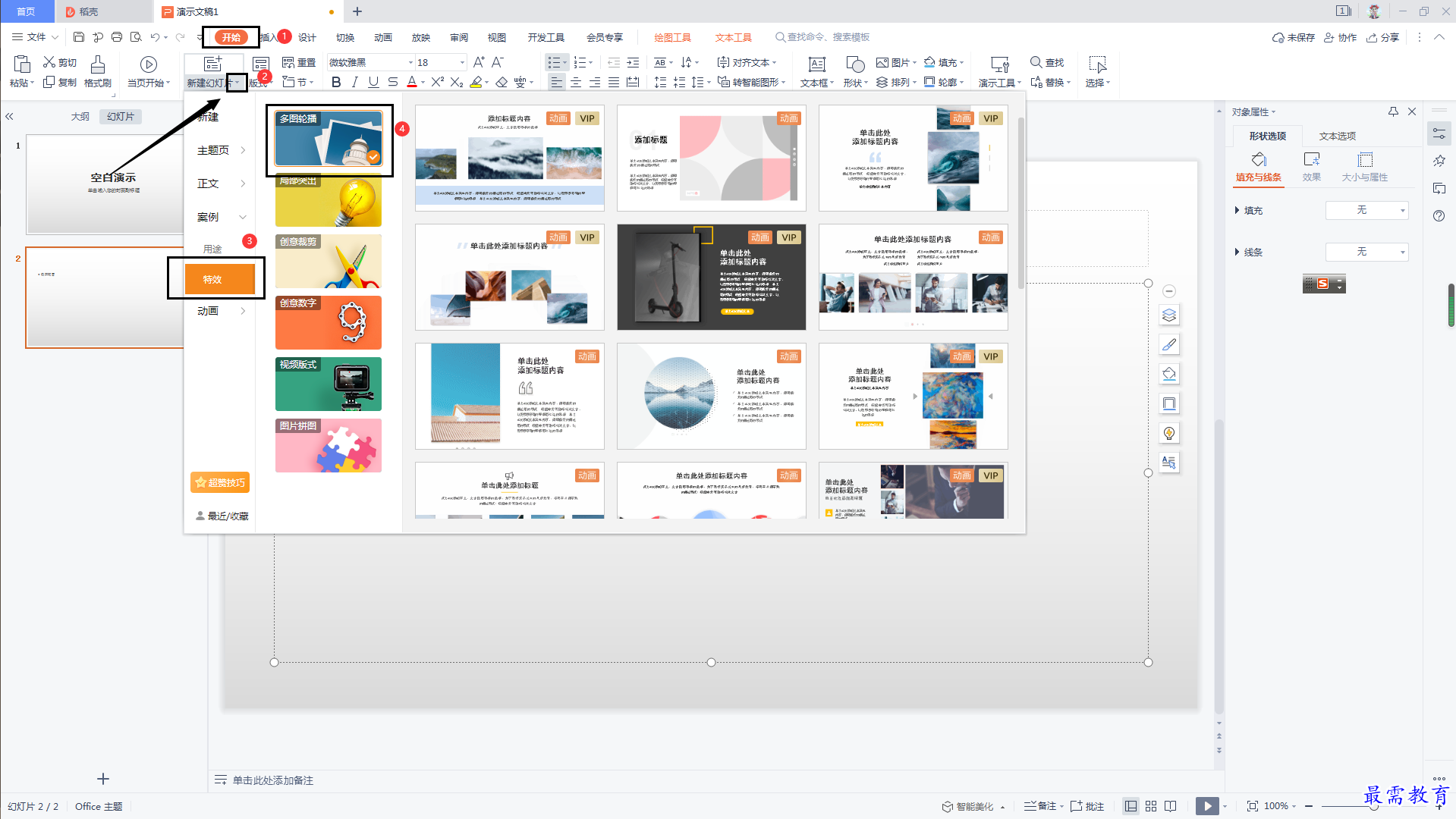Click the Format Painter icon
1456x819 pixels.
[97, 64]
